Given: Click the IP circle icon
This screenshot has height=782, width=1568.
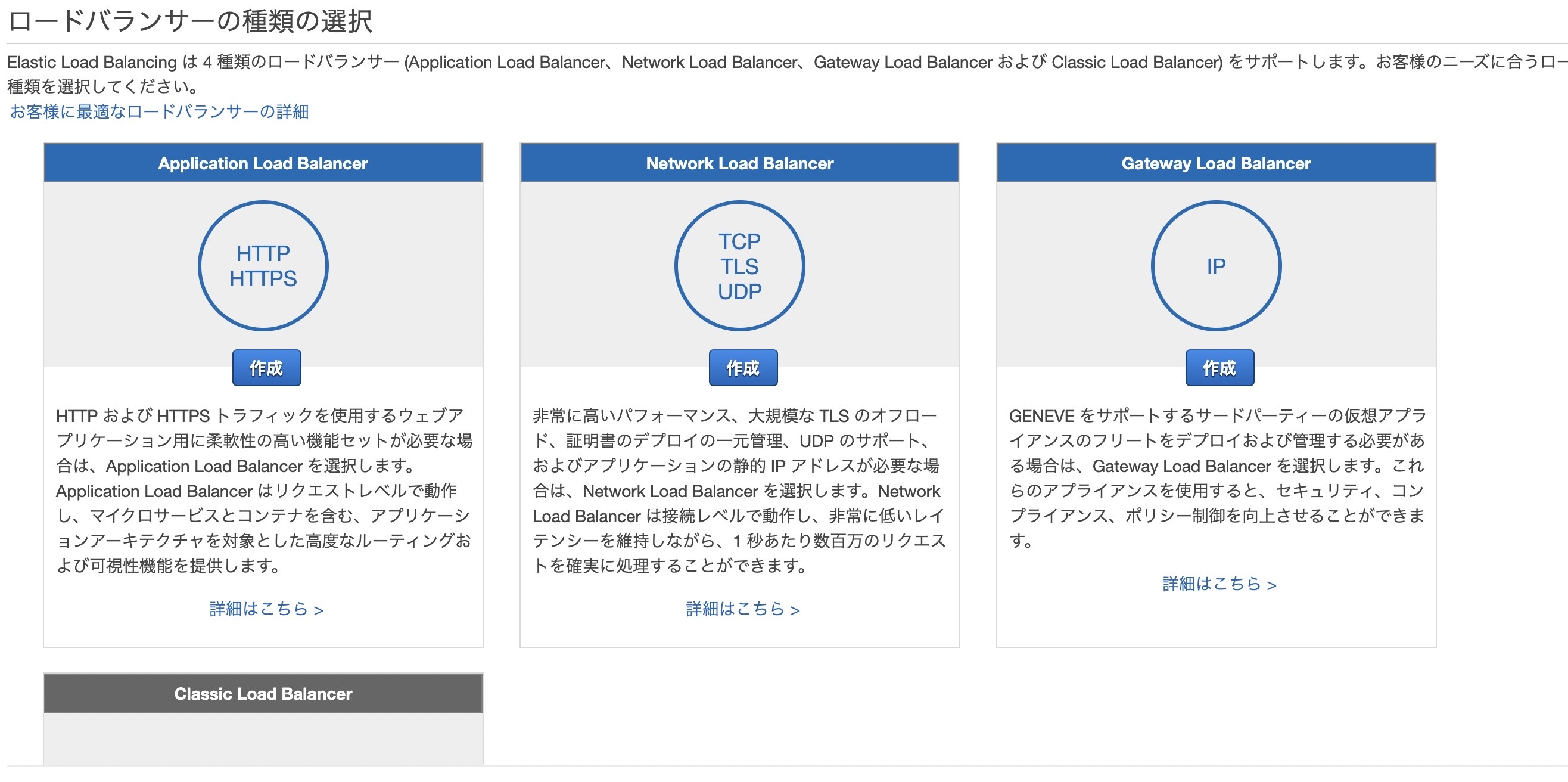Looking at the screenshot, I should click(1215, 266).
